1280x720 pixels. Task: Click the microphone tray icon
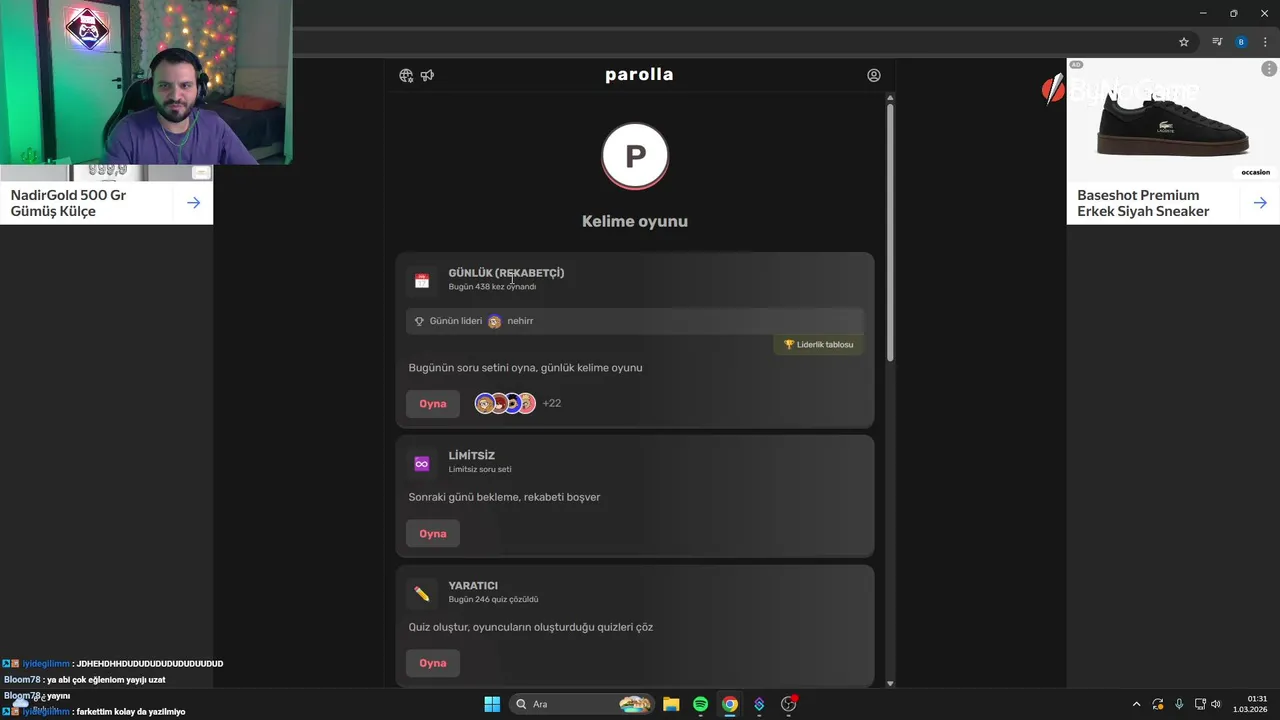coord(1179,704)
